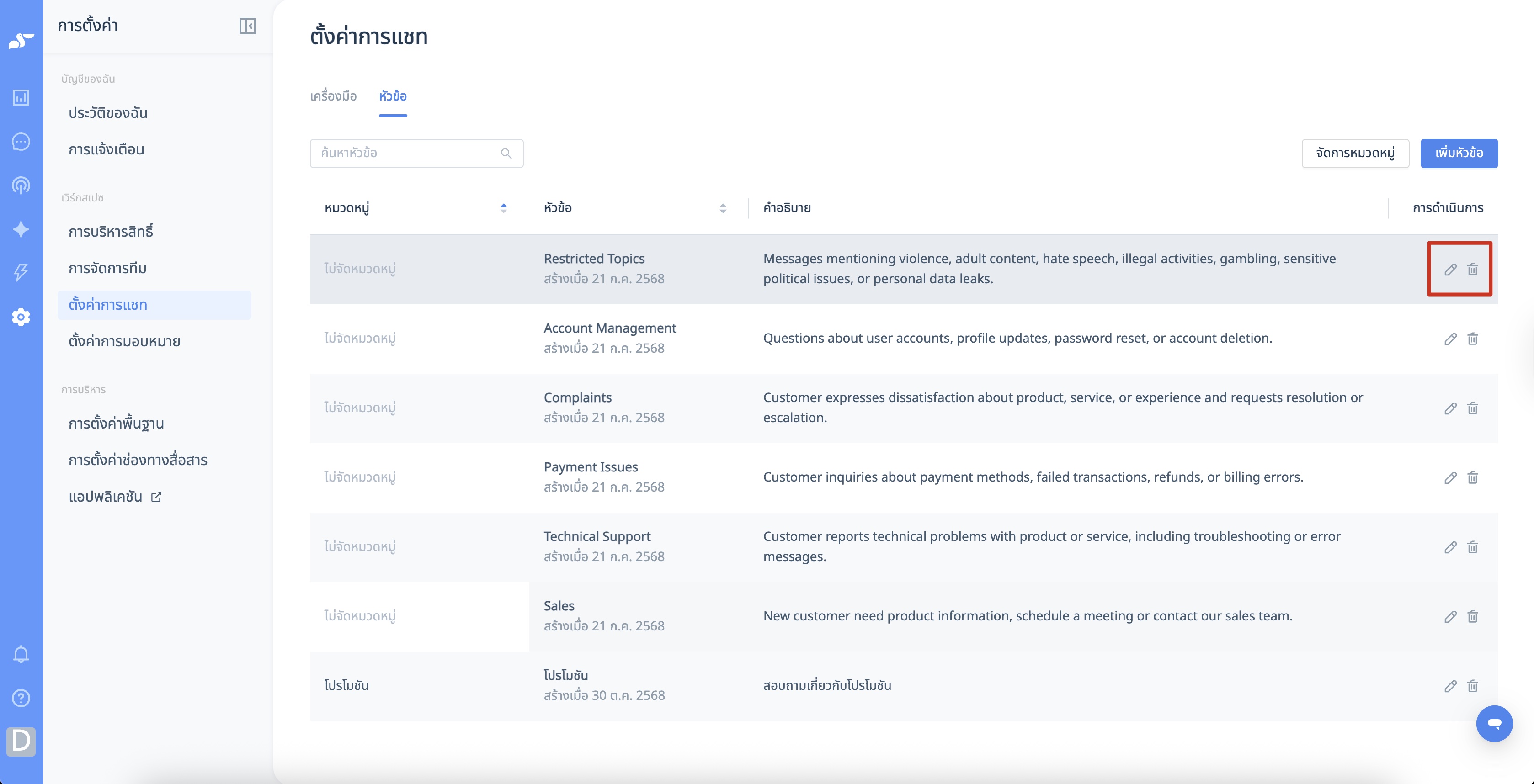
Task: Delete the Complaints topic
Action: [x=1473, y=408]
